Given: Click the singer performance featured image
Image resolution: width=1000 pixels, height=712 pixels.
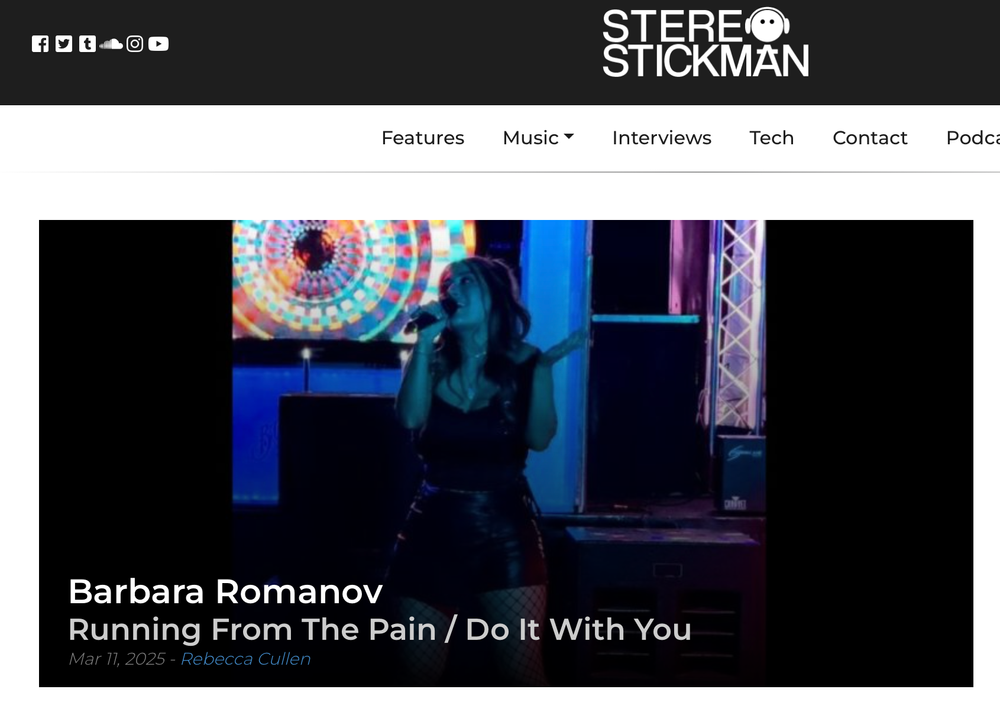Looking at the screenshot, I should [506, 453].
